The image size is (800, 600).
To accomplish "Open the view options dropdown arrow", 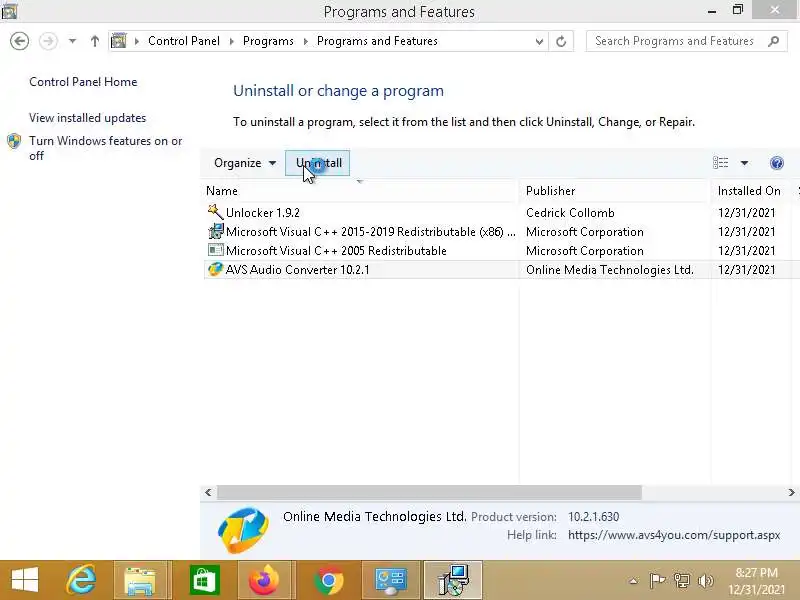I will [x=744, y=163].
